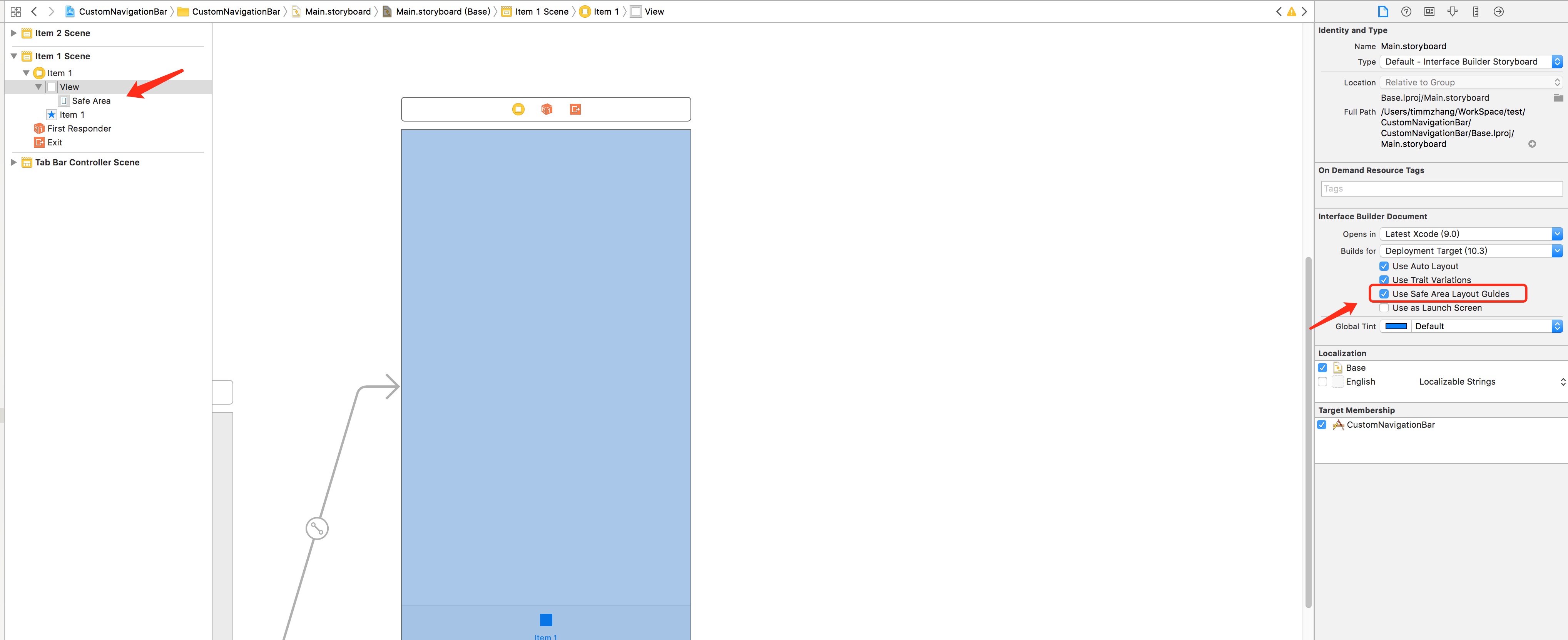Click Item 1 controller in jump bar
This screenshot has height=640, width=1568.
pos(599,12)
